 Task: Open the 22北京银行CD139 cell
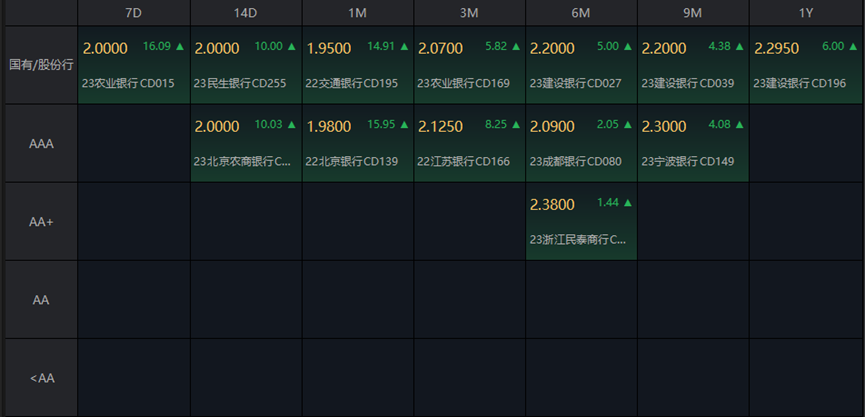(358, 143)
